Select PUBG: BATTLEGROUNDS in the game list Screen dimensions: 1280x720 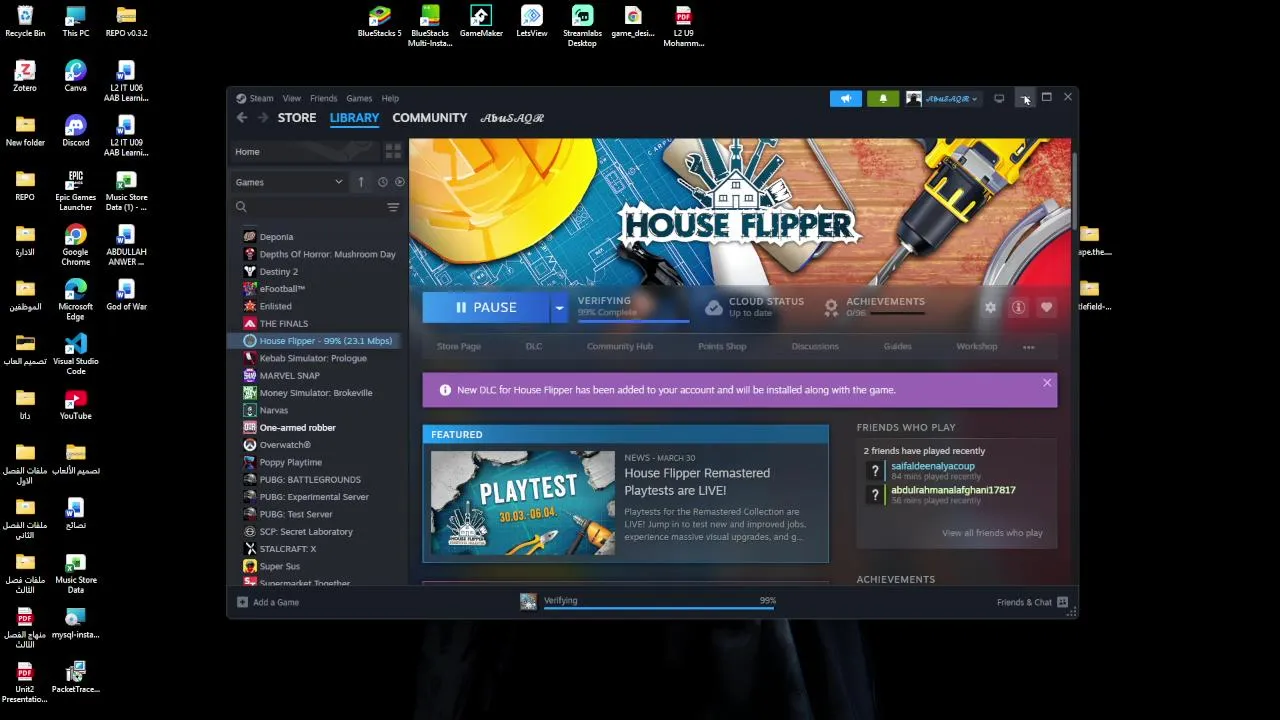pyautogui.click(x=310, y=480)
